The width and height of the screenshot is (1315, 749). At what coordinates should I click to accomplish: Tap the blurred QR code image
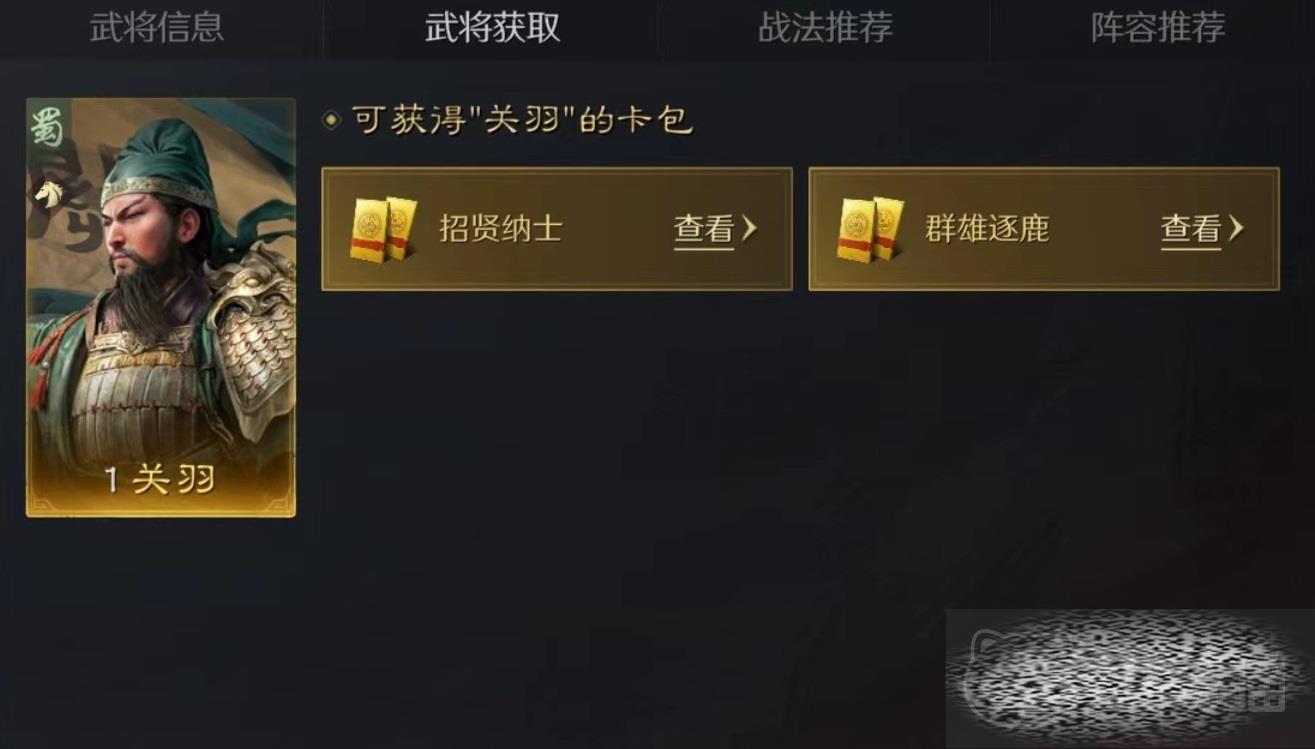(x=1128, y=679)
